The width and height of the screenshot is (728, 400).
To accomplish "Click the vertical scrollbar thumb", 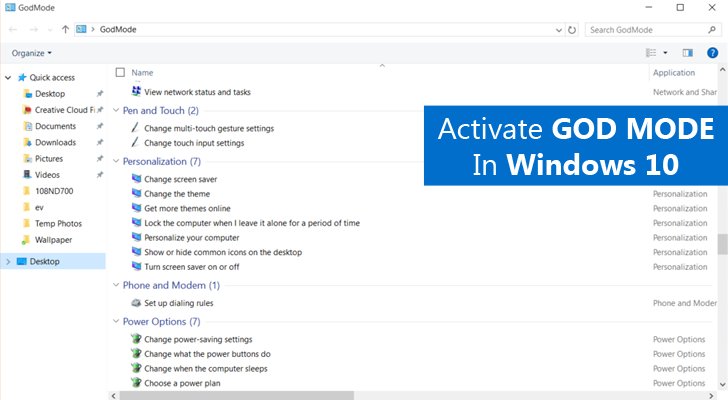I will [x=722, y=244].
